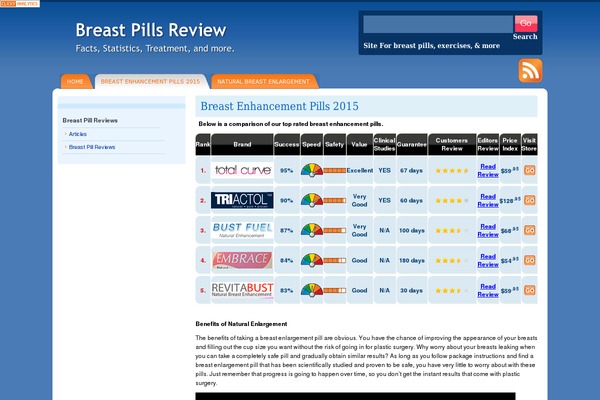Click the 67 days guarantee cell

(x=411, y=170)
